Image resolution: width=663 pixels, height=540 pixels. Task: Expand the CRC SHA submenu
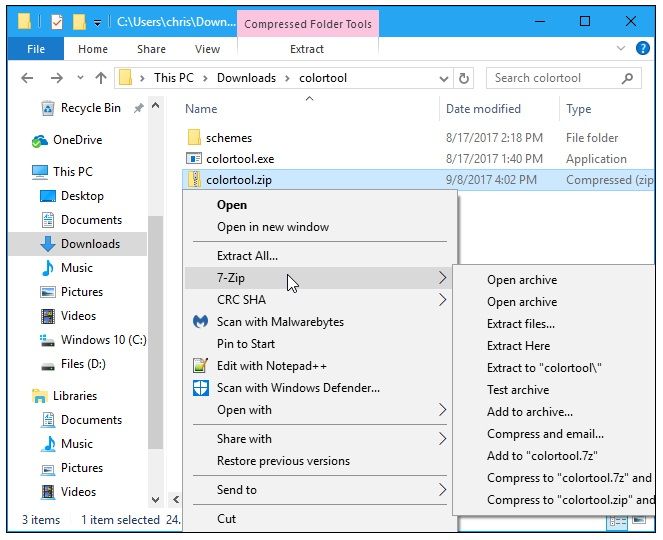[442, 300]
